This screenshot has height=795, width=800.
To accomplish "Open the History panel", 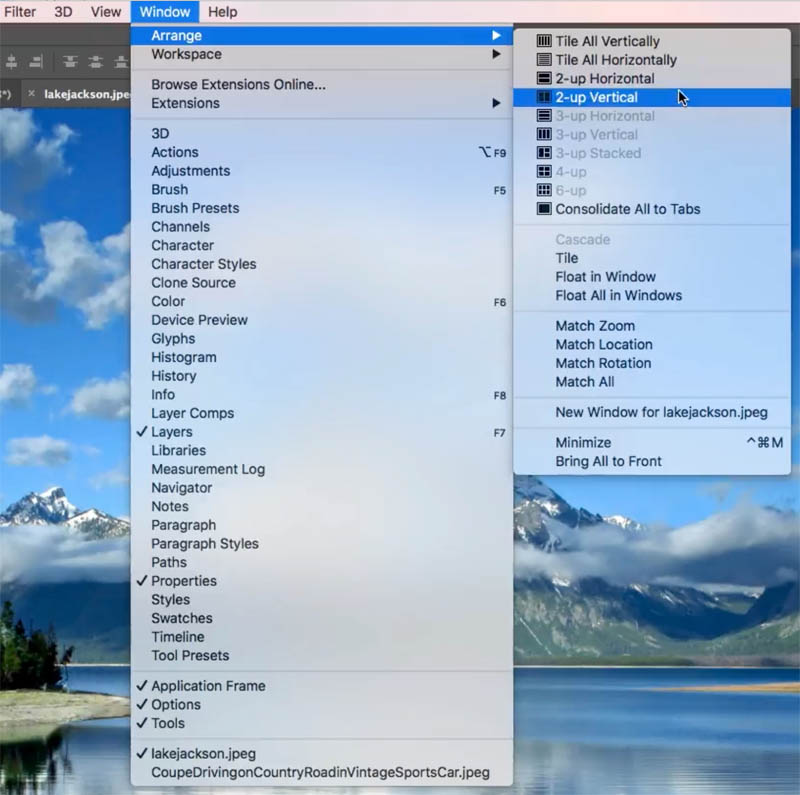I will [321, 376].
